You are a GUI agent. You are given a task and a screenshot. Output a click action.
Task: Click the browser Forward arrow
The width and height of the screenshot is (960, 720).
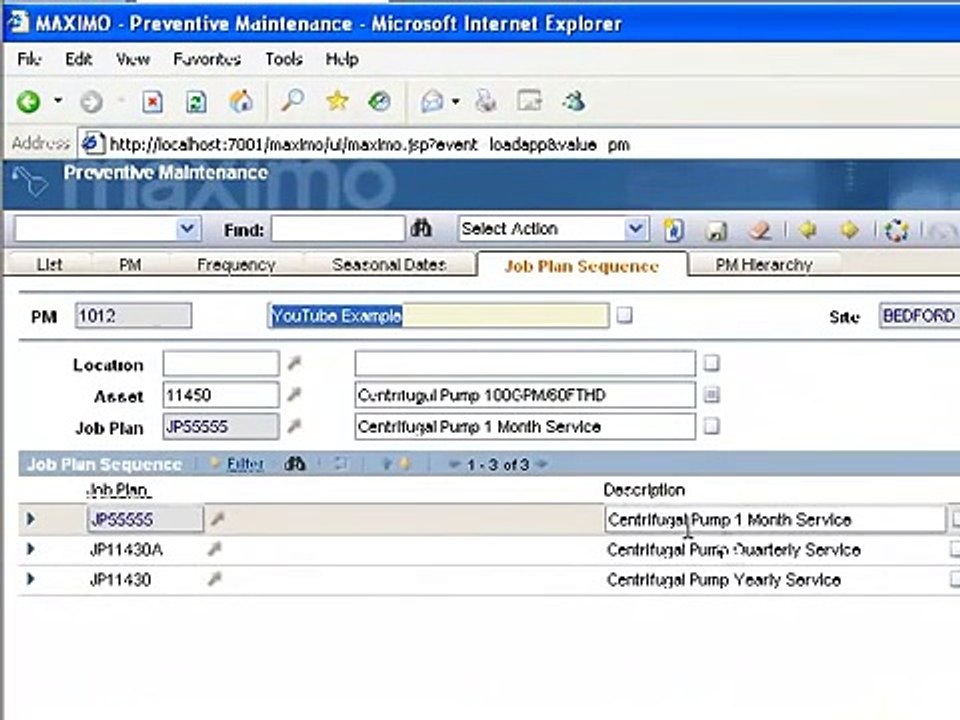(x=92, y=102)
